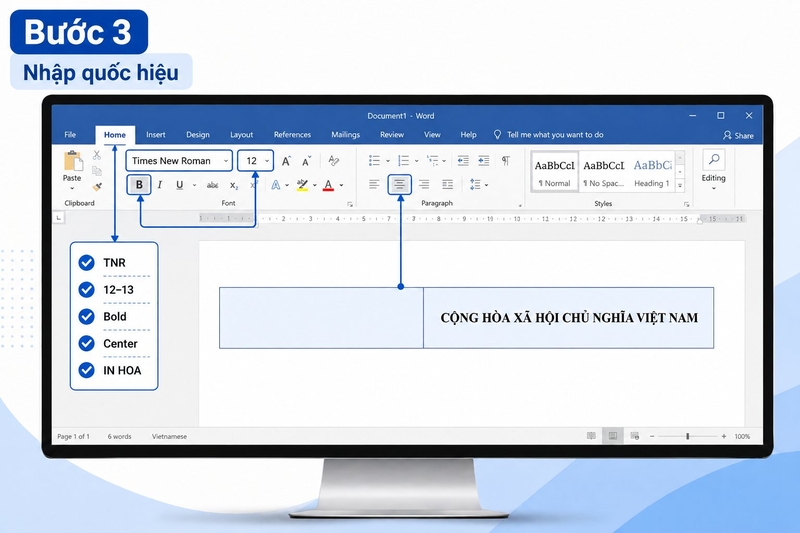
Task: Open Times New Roman font dropdown
Action: click(226, 161)
